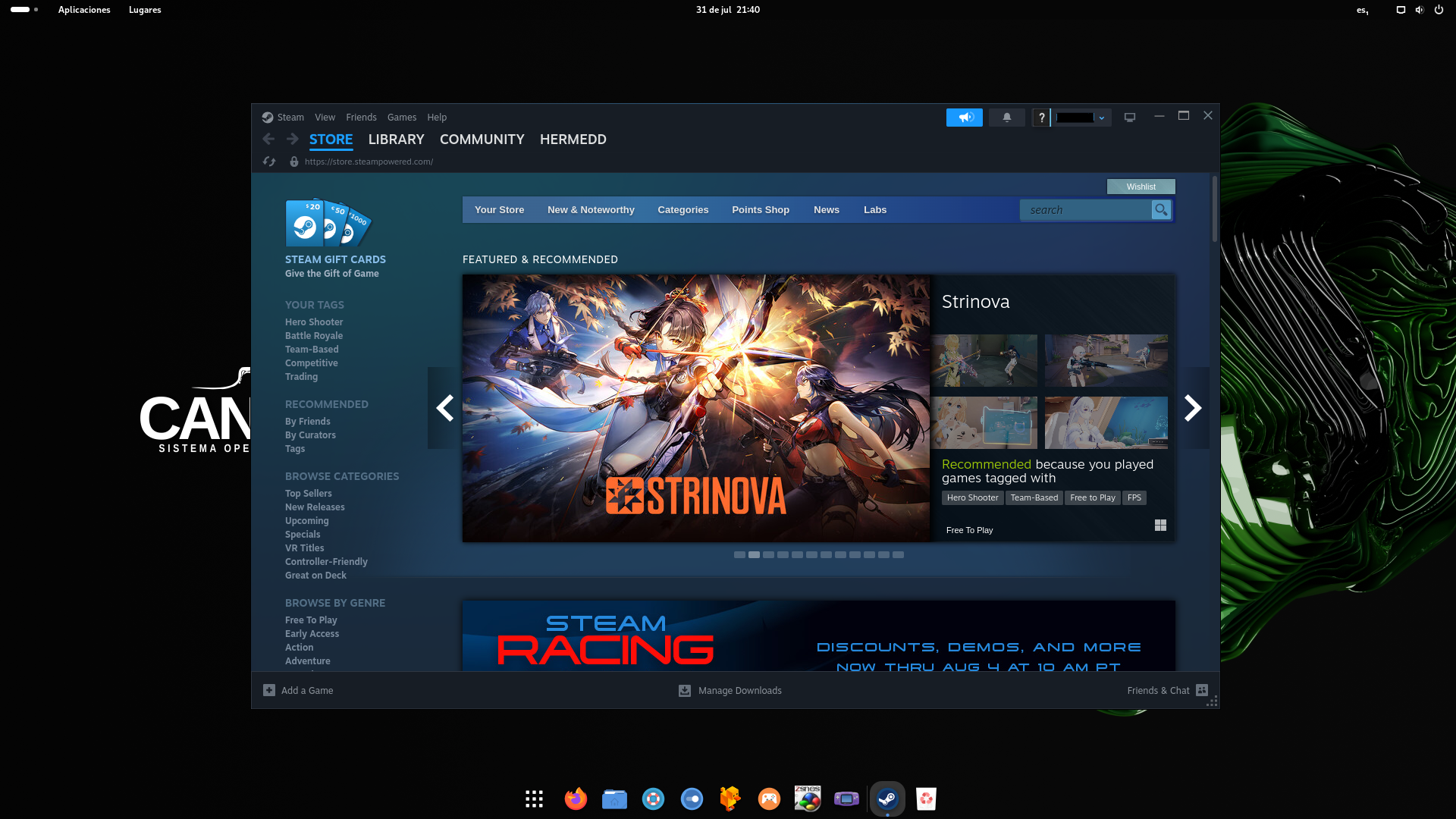The width and height of the screenshot is (1456, 819).
Task: Open Recommended By Curators link
Action: 310,435
